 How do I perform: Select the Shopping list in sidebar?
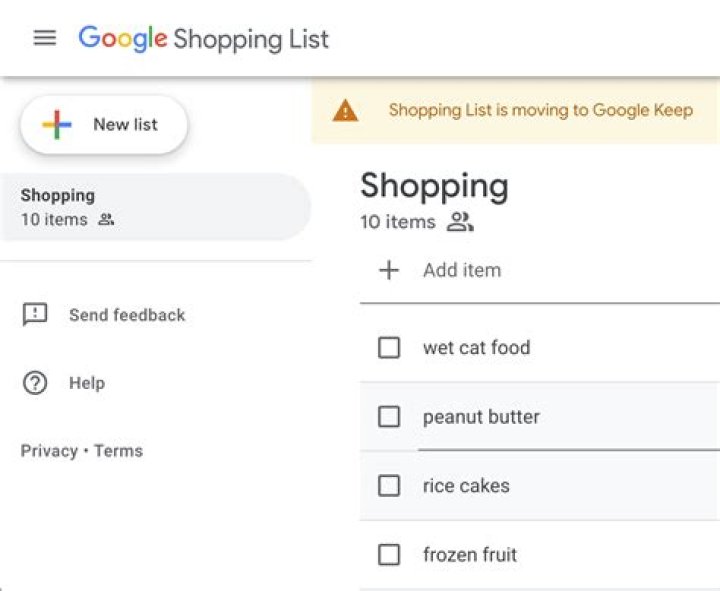150,207
